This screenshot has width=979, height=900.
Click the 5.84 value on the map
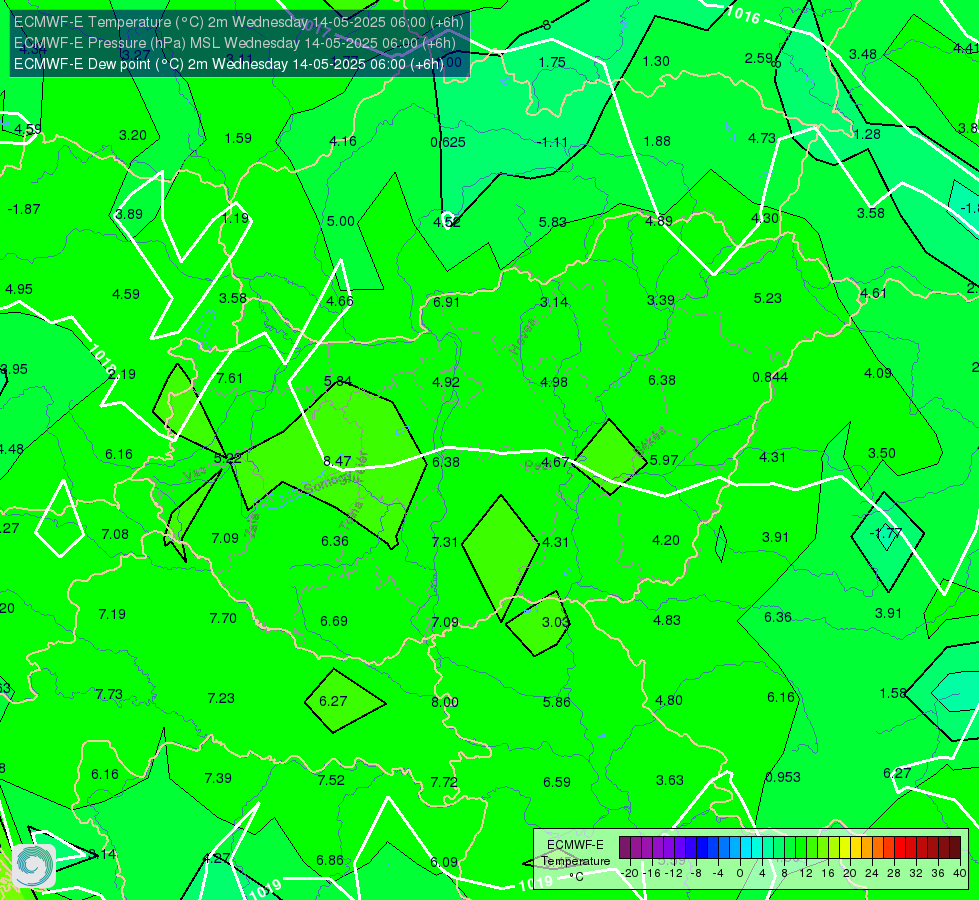tap(338, 381)
